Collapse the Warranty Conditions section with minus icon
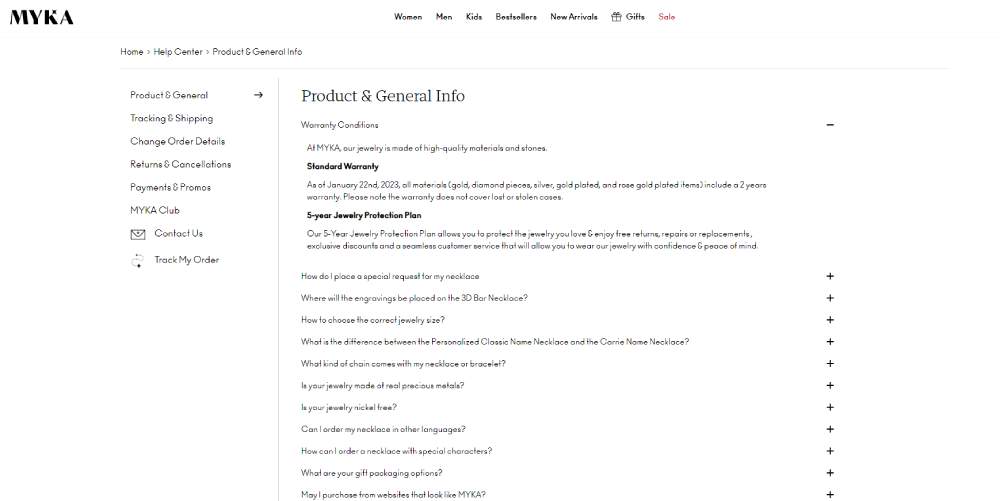 coord(830,125)
